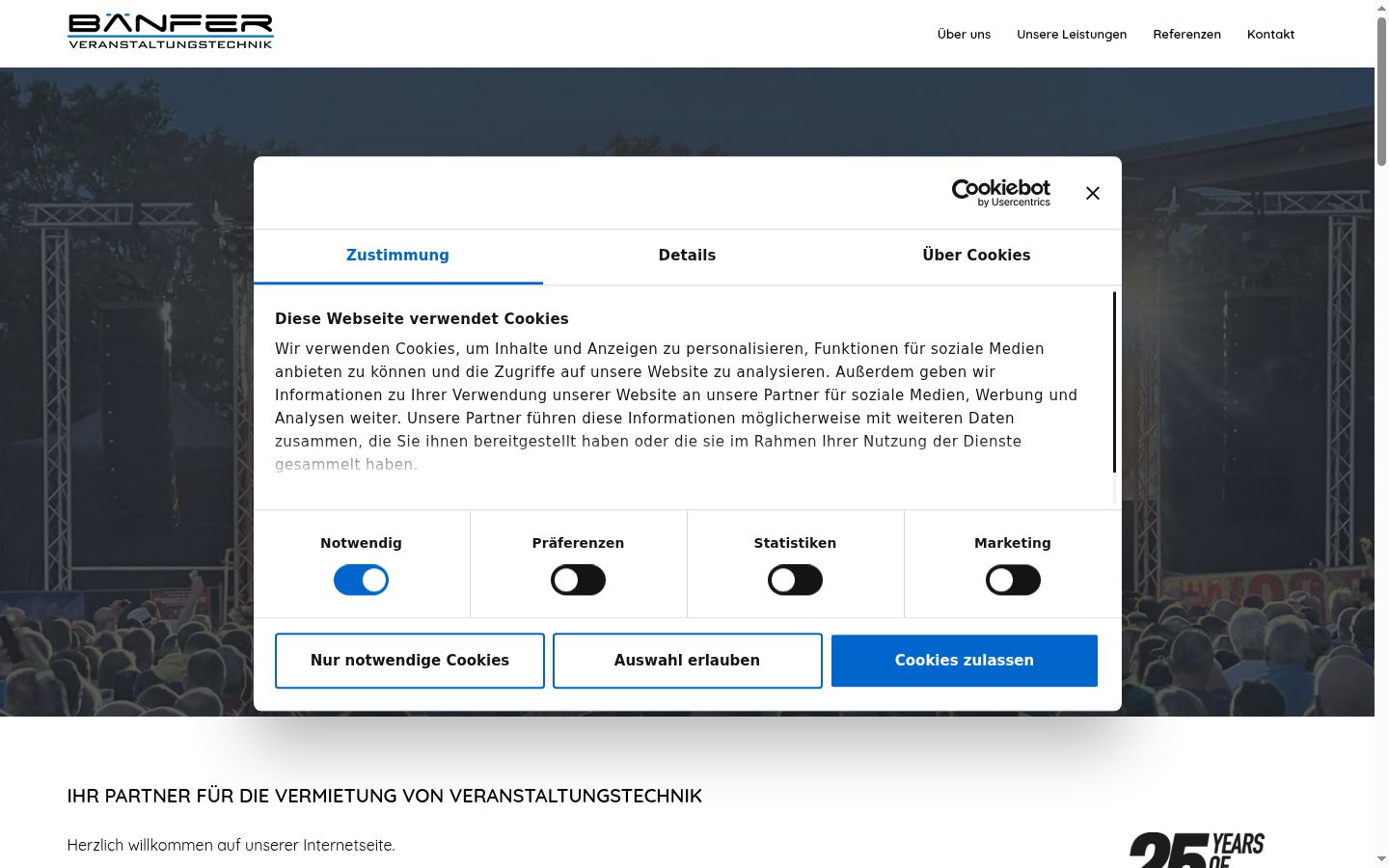Image resolution: width=1389 pixels, height=868 pixels.
Task: Open the Referenzen navigation link
Action: pyautogui.click(x=1186, y=34)
